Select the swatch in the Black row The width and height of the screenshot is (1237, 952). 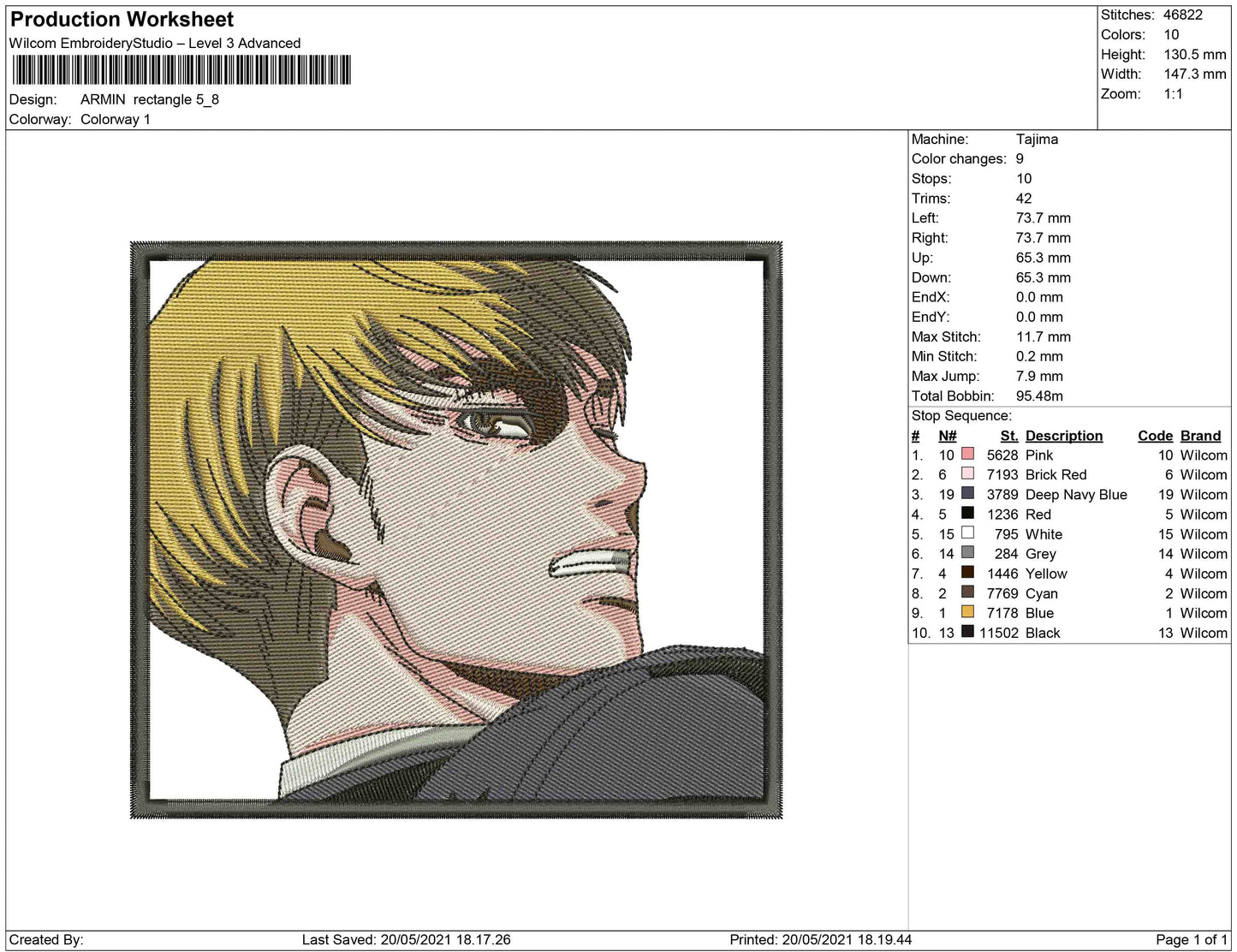967,632
